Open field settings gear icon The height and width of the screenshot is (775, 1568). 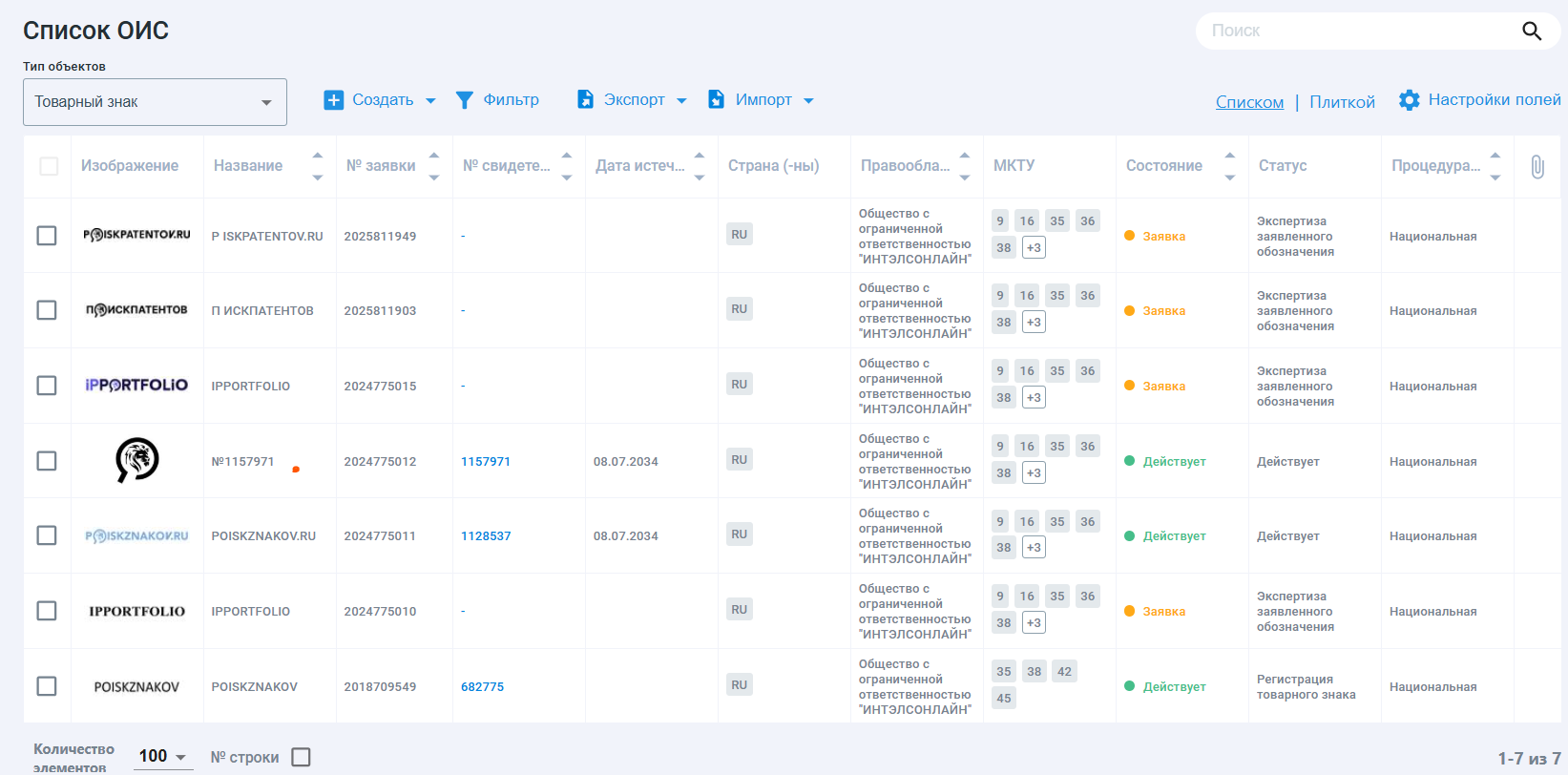(x=1409, y=100)
